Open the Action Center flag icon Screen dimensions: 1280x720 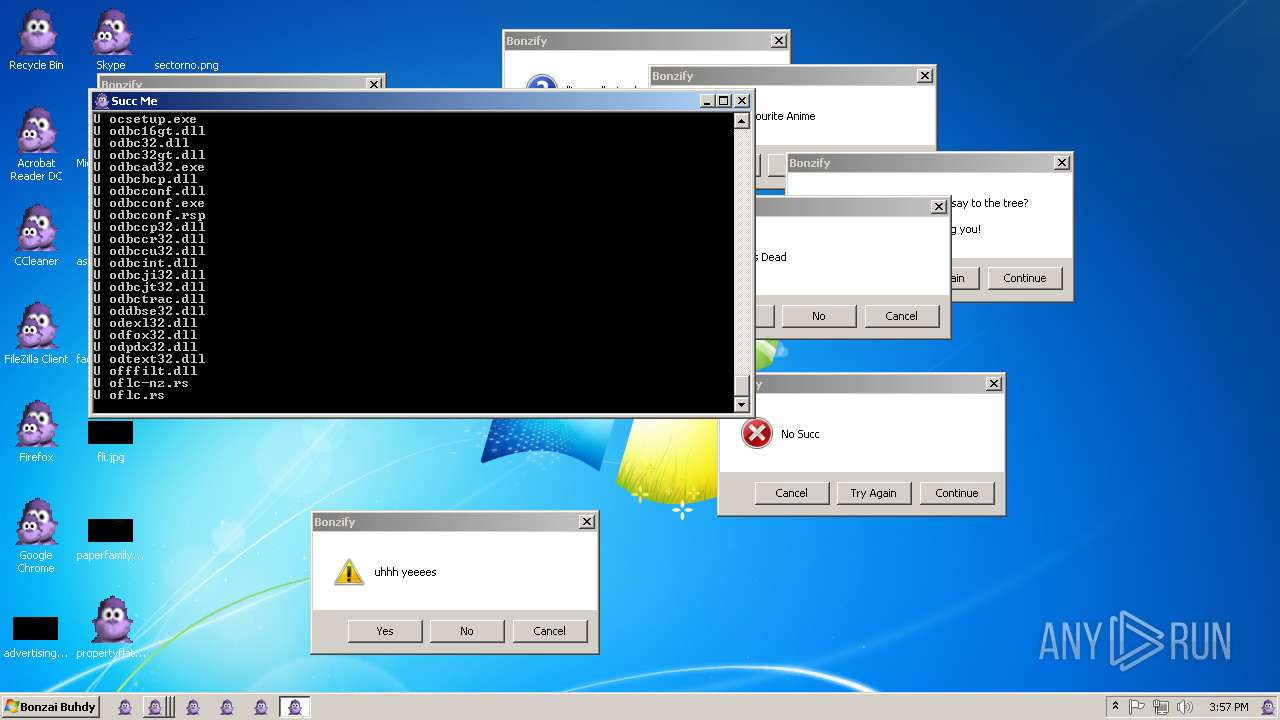(x=1137, y=707)
